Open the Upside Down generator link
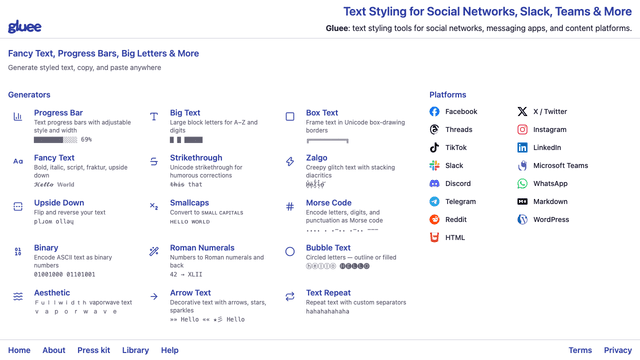This screenshot has height=360, width=640. click(x=59, y=202)
